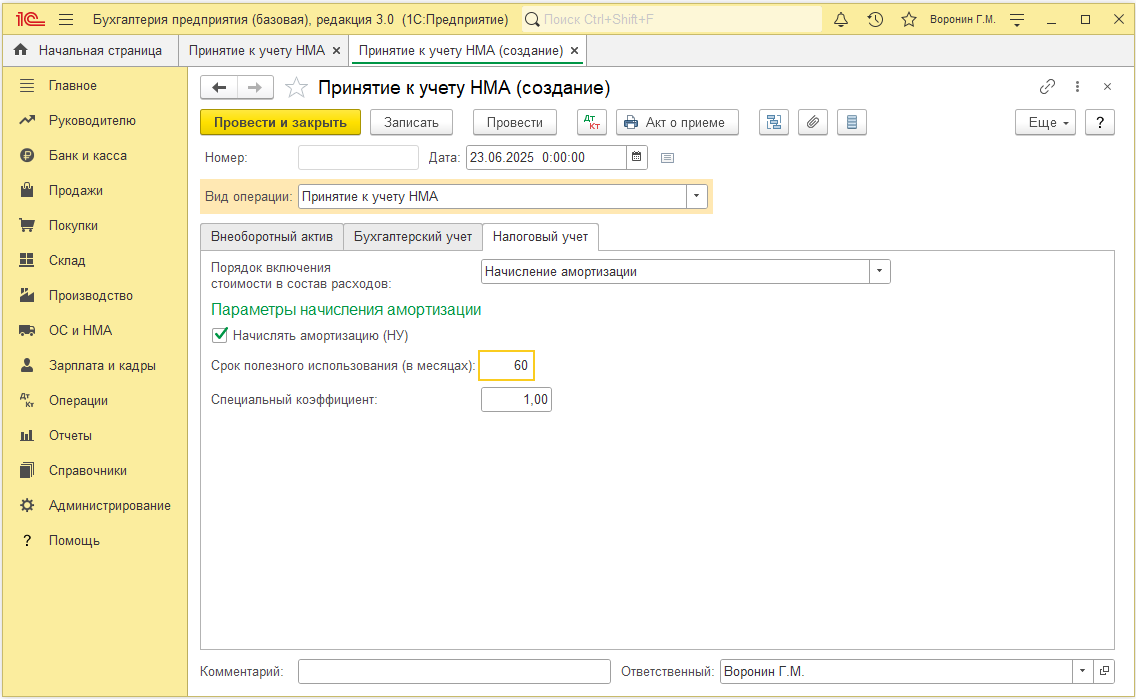Open document structure of subordination icon

pos(774,122)
